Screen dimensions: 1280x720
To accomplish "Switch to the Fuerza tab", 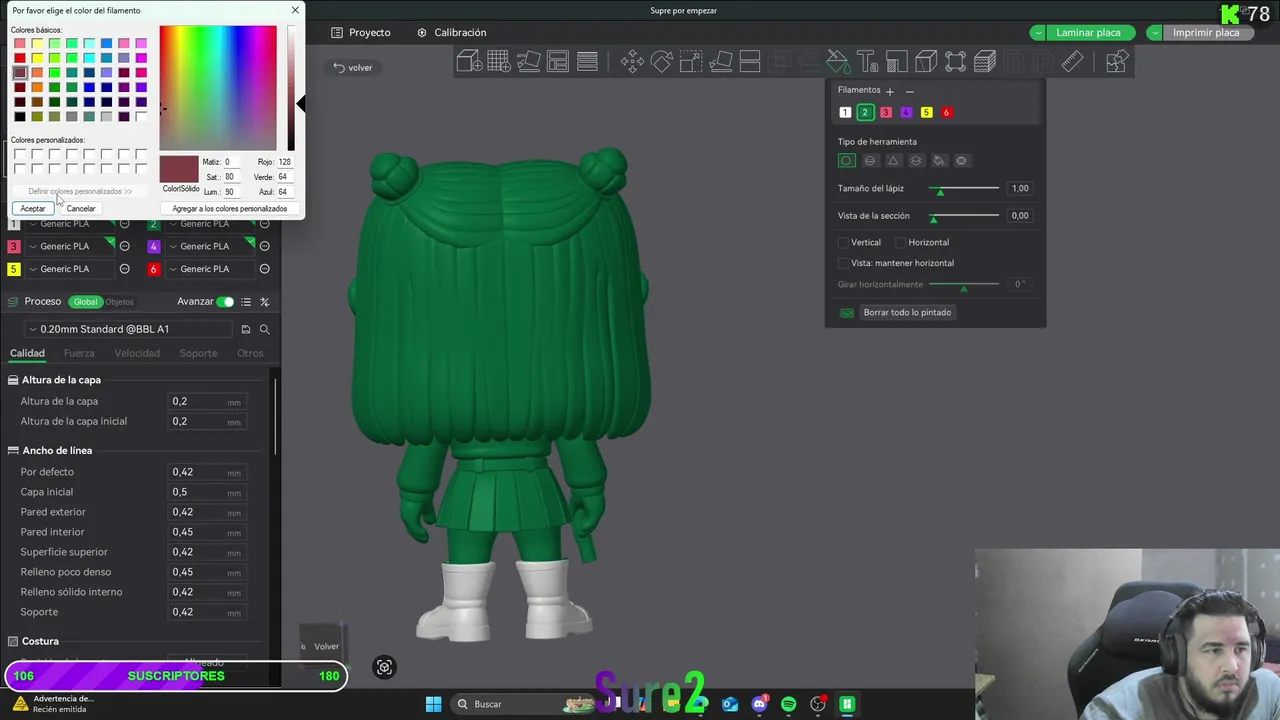I will 79,353.
